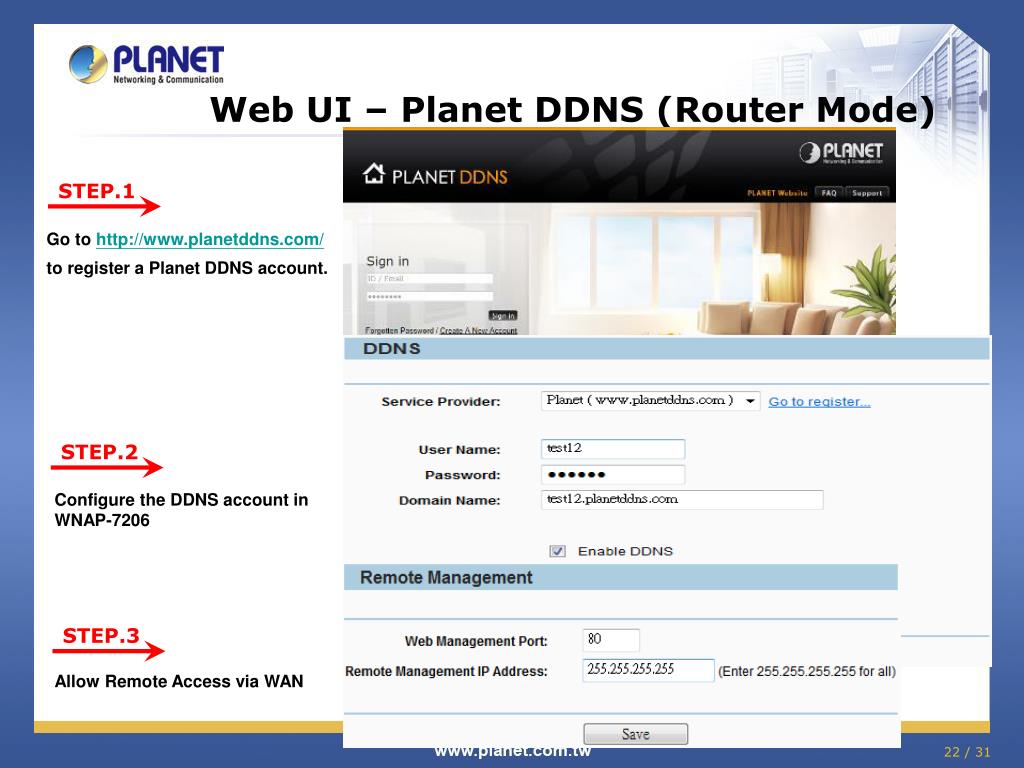1024x768 pixels.
Task: Open the http://www.planetddns.com/ hyperlink
Action: 210,240
